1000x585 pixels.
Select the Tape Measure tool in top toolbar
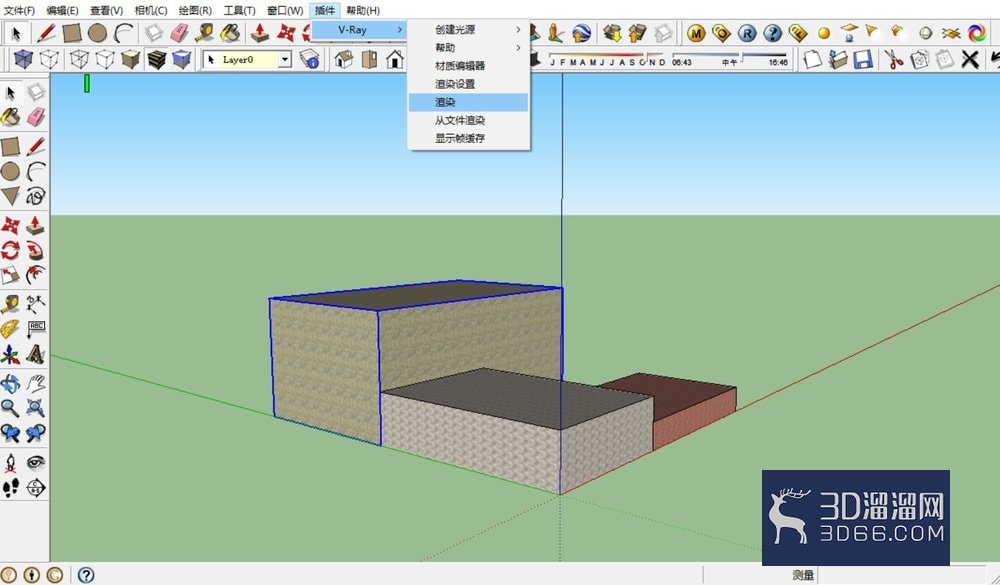tap(204, 33)
